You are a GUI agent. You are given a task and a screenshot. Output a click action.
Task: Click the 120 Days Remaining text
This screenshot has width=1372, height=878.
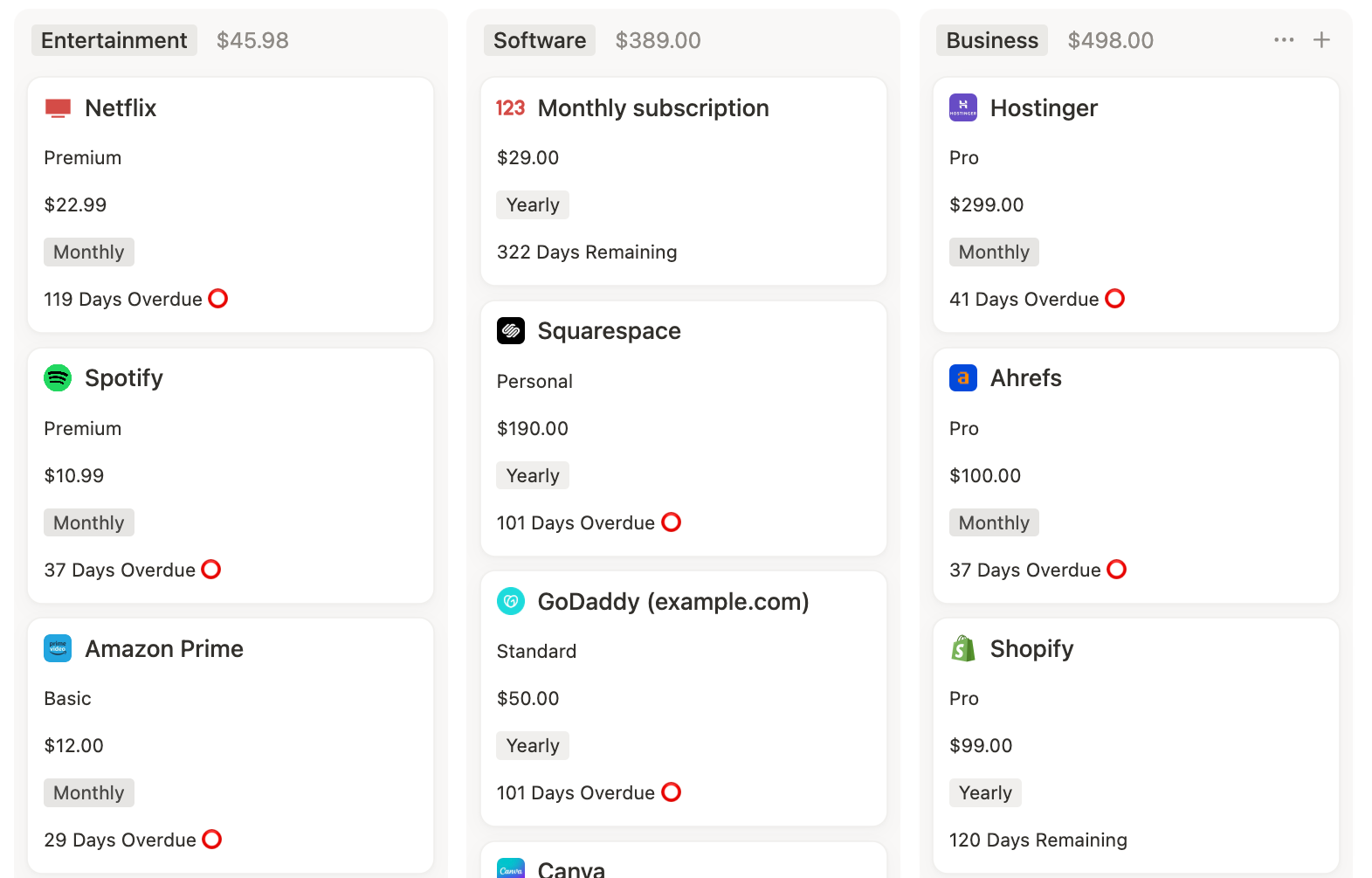coord(1038,840)
